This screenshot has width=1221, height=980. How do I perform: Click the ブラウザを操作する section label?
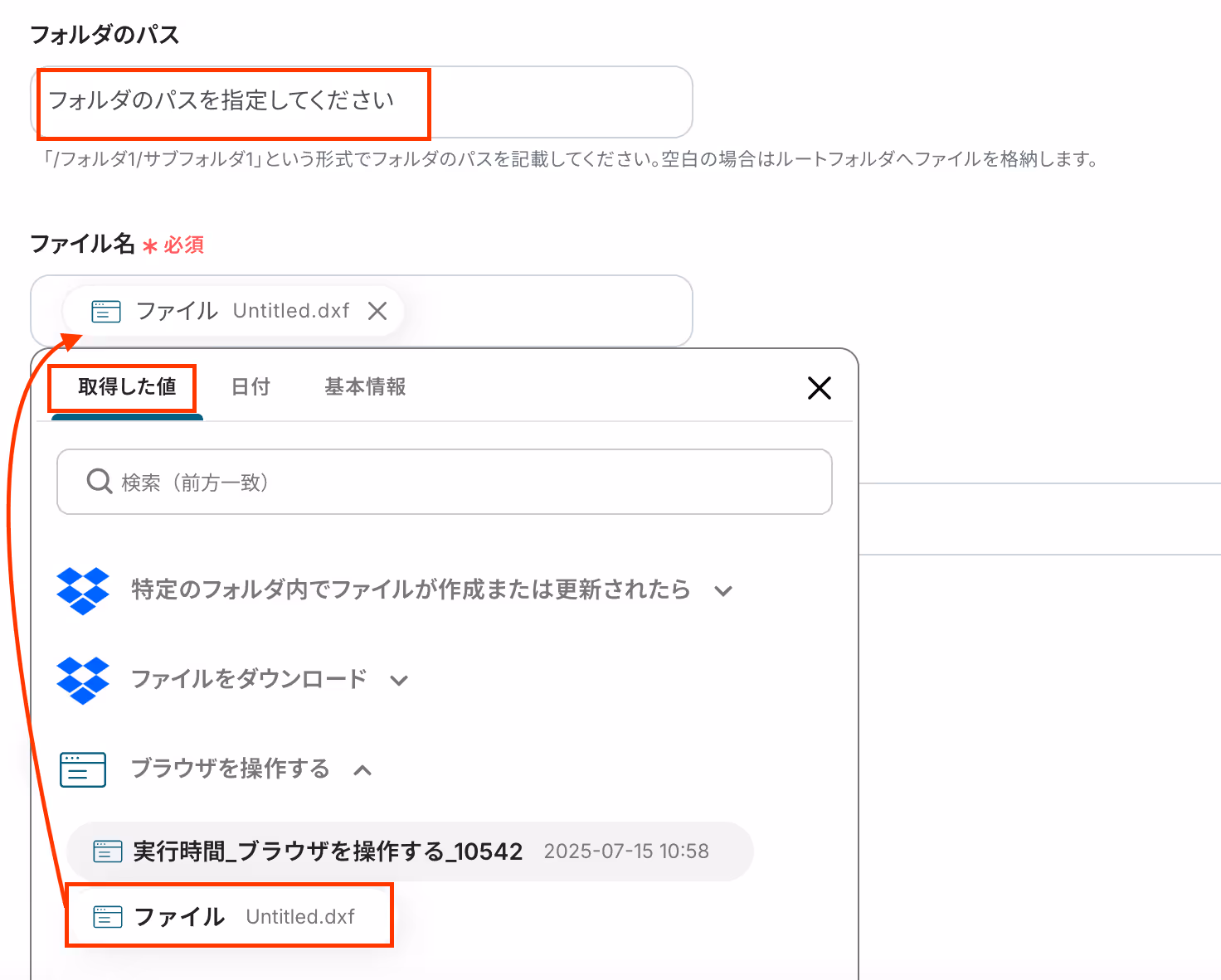[231, 769]
